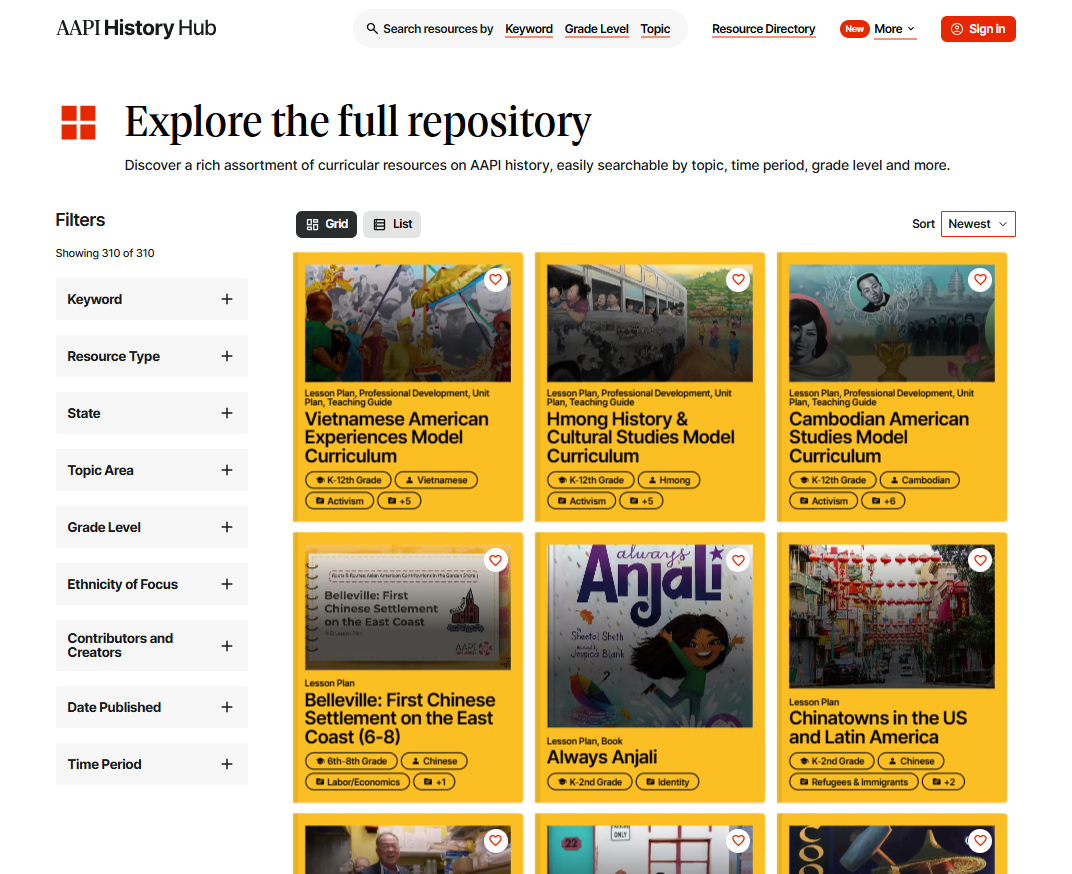
Task: Switch to List view
Action: pyautogui.click(x=392, y=224)
